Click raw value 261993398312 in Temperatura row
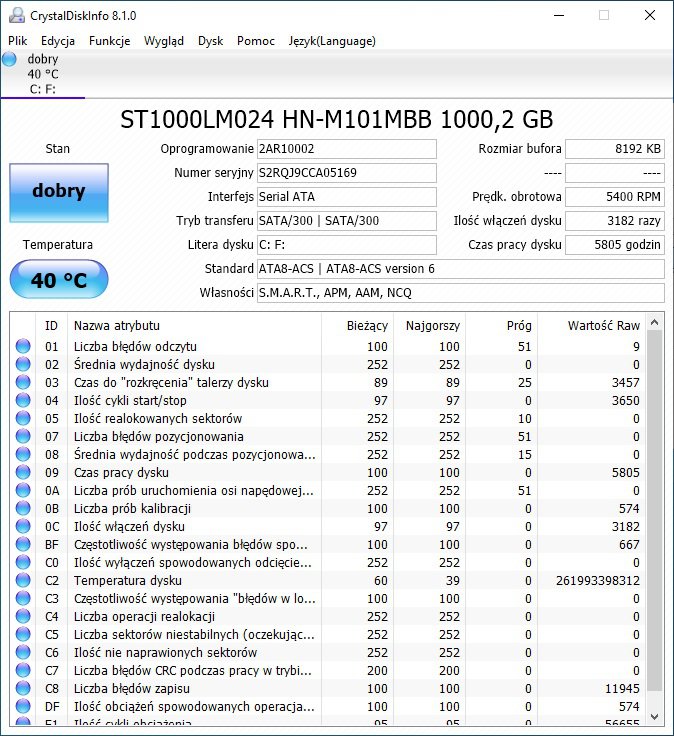The width and height of the screenshot is (674, 736). [597, 581]
